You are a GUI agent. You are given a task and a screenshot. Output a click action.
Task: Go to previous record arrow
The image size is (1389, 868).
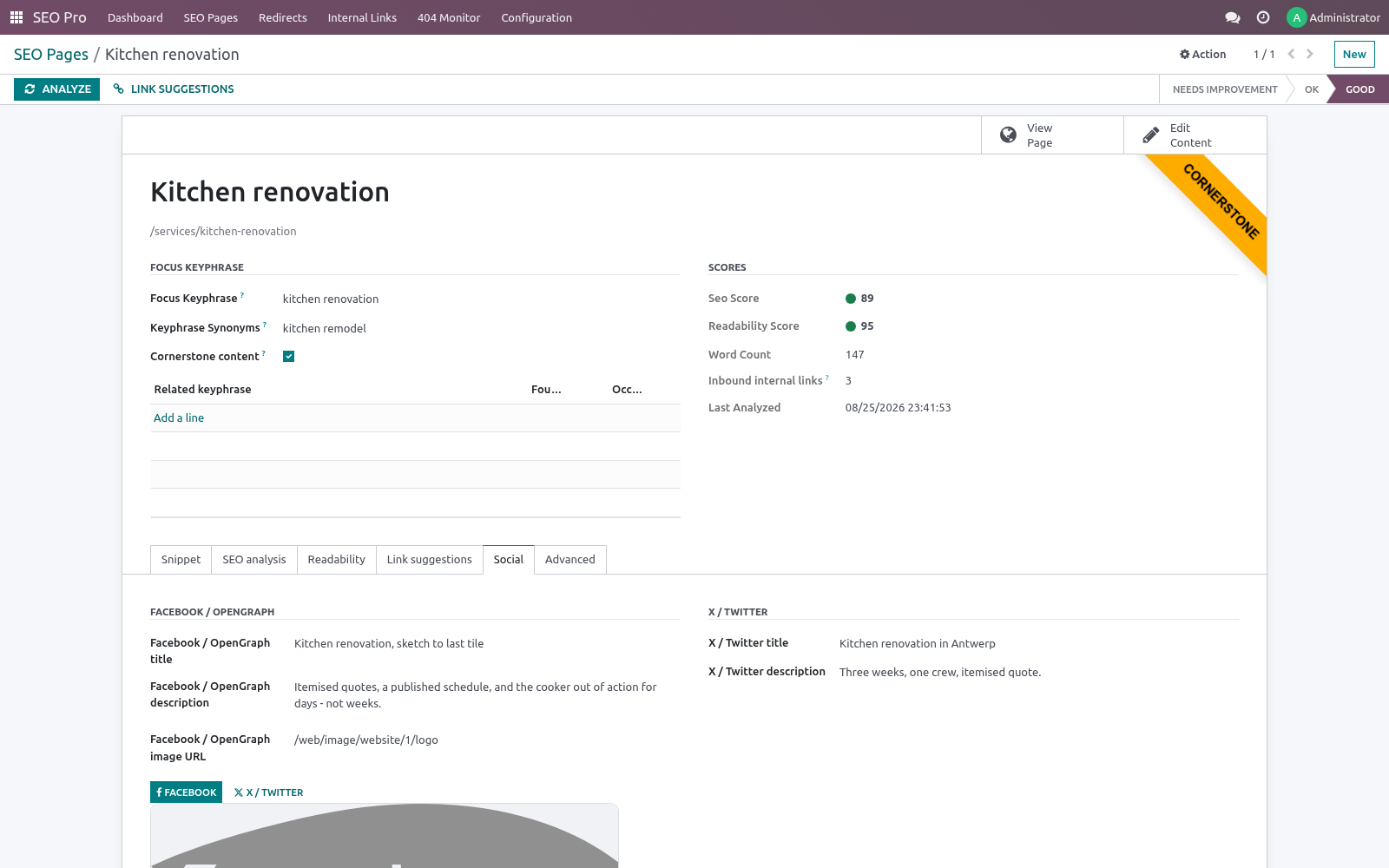[x=1291, y=54]
